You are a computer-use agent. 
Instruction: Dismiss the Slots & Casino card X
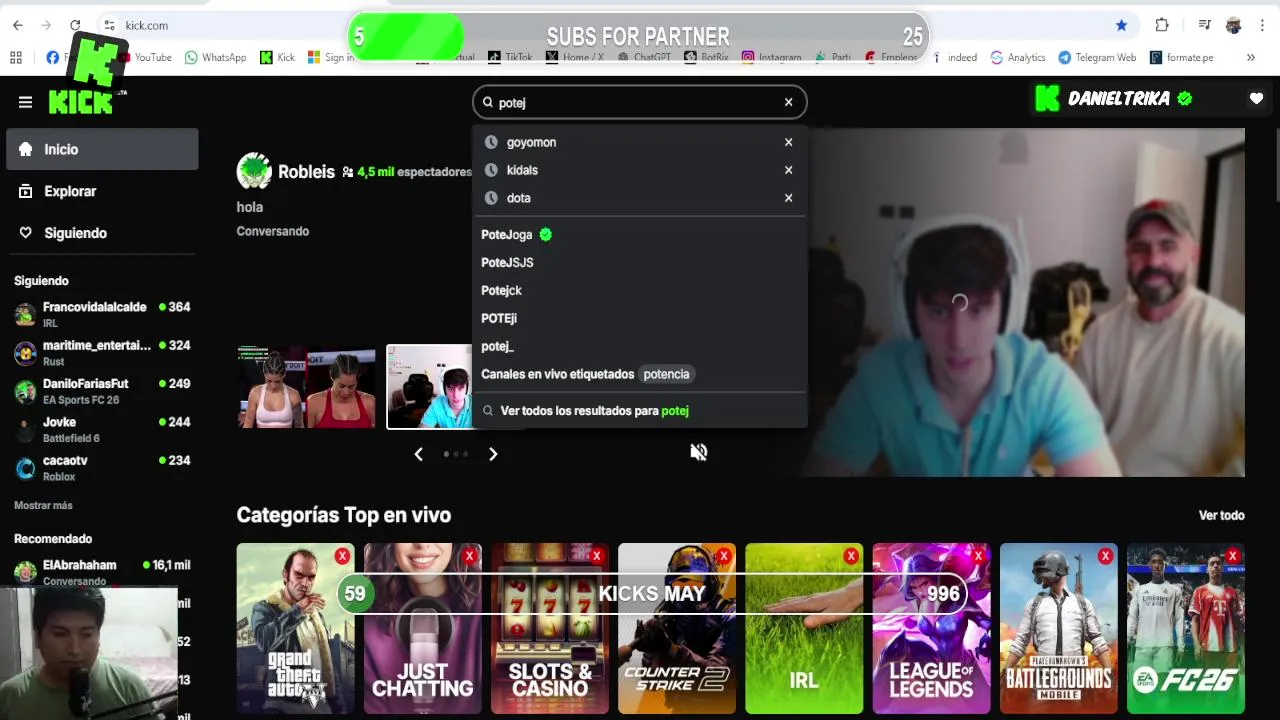596,556
